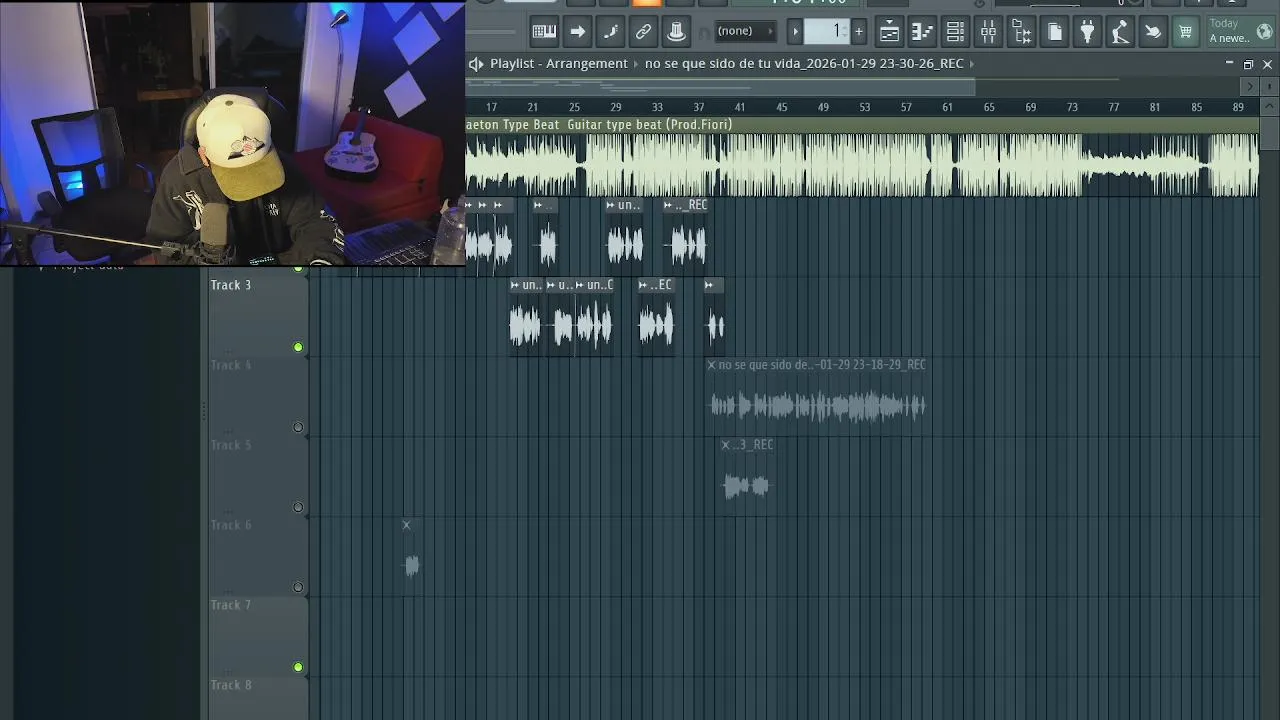This screenshot has width=1280, height=720.
Task: Toggle typing keyboard to piano icon
Action: [544, 31]
